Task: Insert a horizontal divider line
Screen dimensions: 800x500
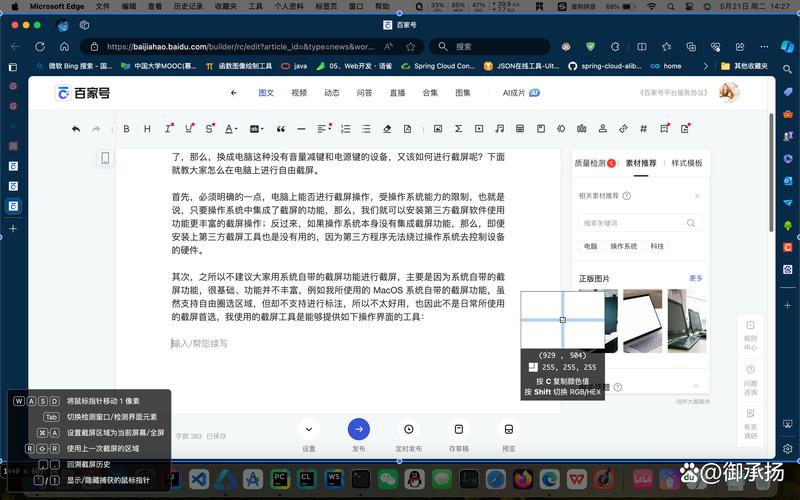Action: [x=301, y=129]
